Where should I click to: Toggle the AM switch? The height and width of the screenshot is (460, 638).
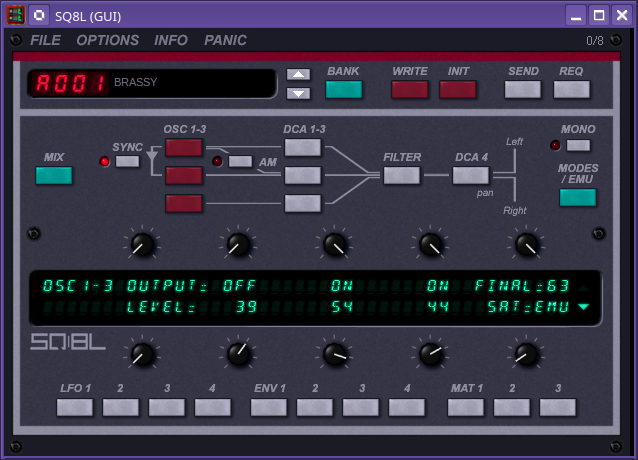pyautogui.click(x=240, y=161)
